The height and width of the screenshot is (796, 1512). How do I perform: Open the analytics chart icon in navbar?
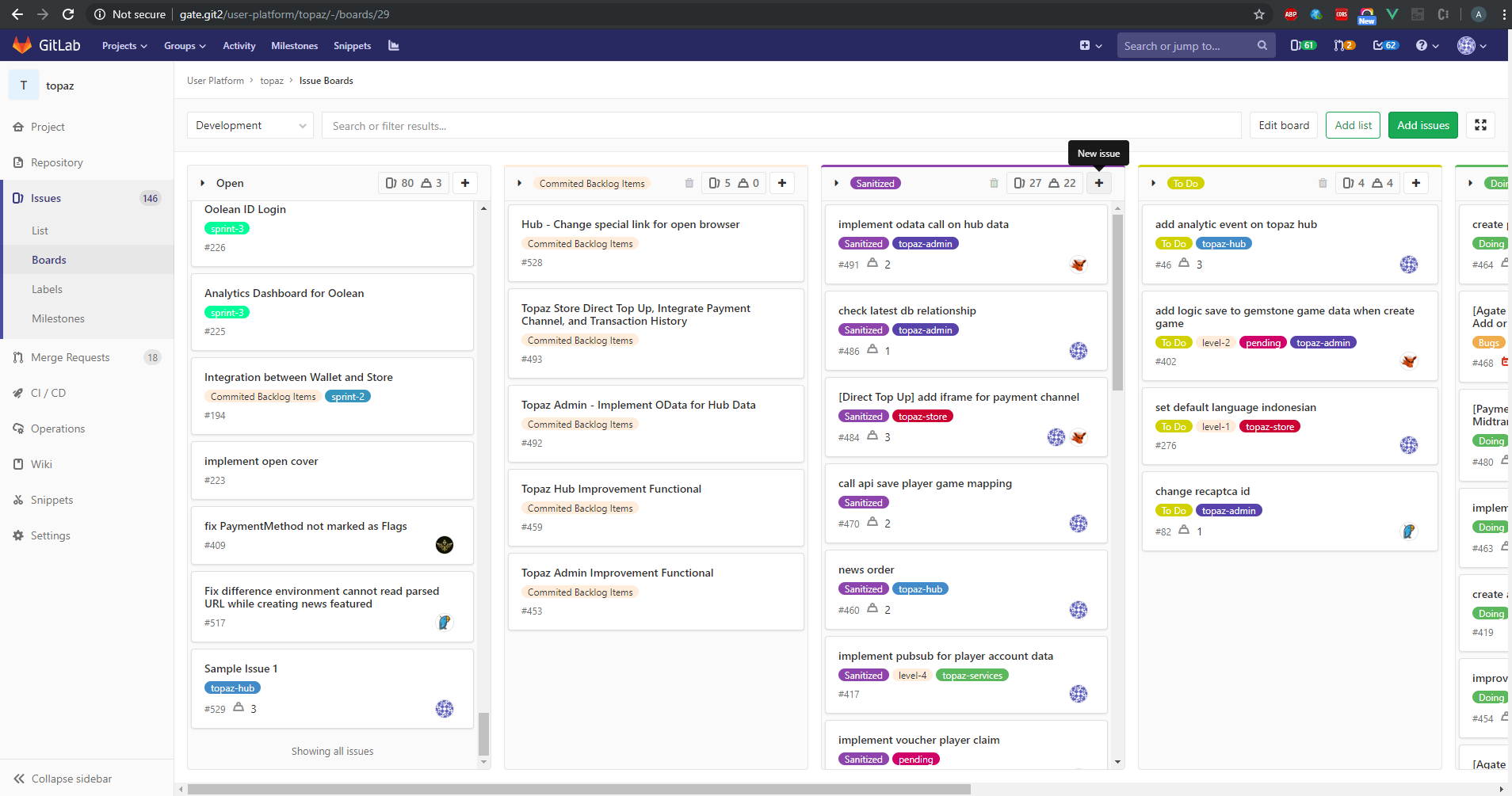[393, 45]
